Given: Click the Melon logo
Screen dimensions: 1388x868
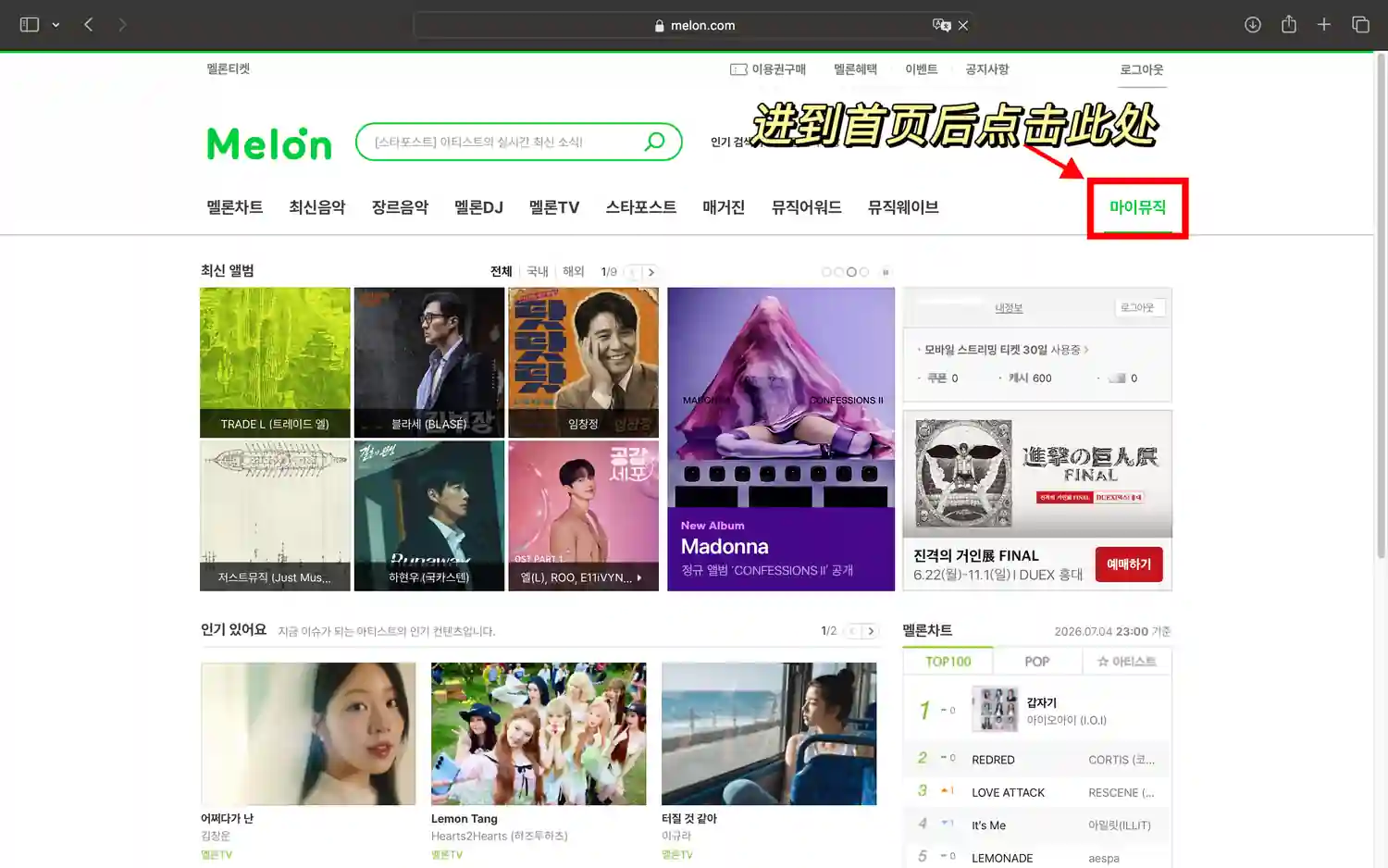Looking at the screenshot, I should pos(269,143).
